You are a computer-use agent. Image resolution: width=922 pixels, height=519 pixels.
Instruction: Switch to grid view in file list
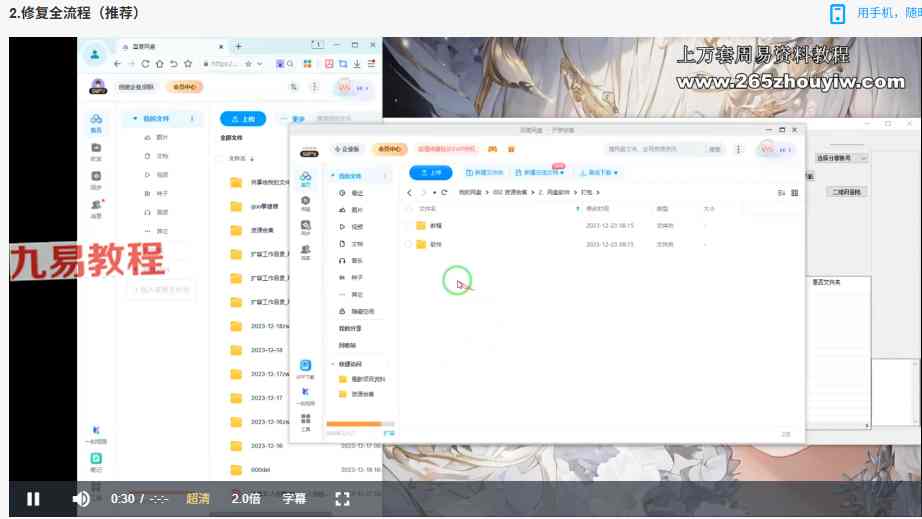tap(795, 192)
